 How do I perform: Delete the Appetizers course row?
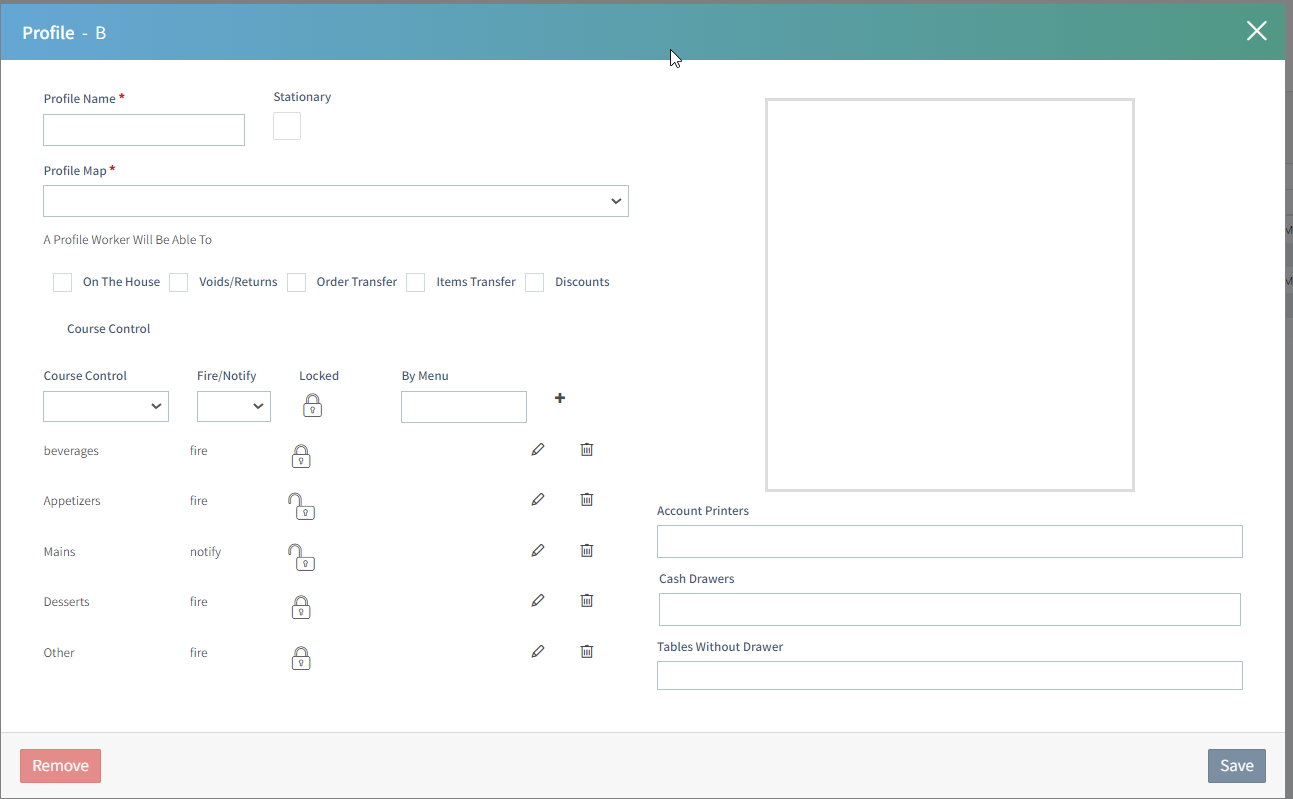587,499
